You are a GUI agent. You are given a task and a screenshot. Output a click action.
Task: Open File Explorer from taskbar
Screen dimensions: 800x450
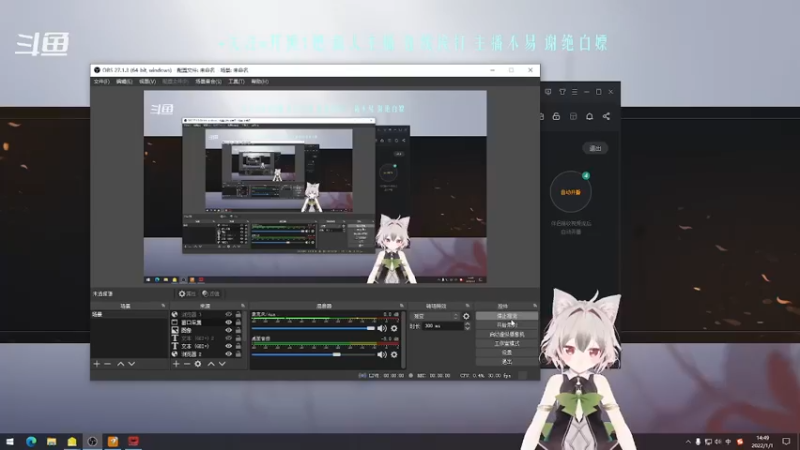point(52,441)
